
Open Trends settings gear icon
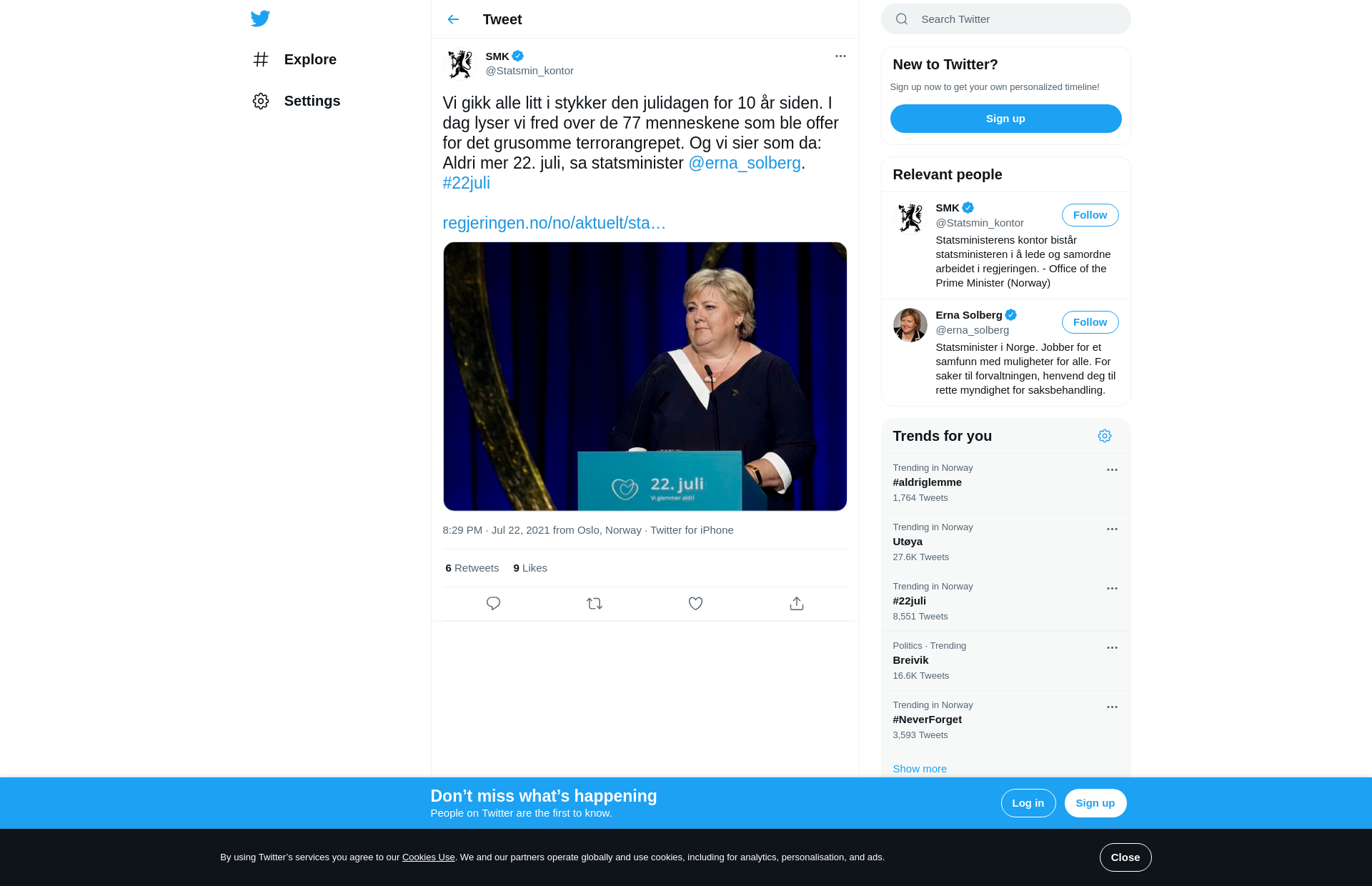(1105, 436)
